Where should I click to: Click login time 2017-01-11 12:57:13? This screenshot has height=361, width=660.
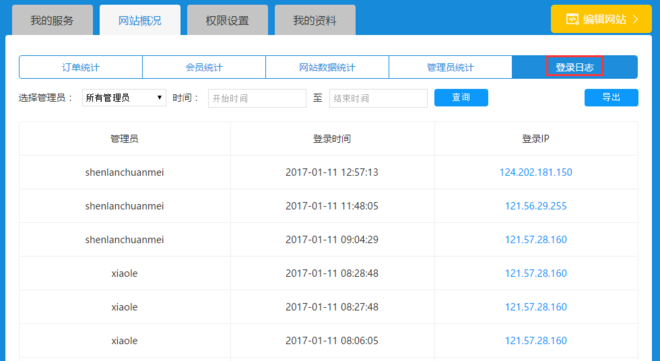(x=332, y=172)
